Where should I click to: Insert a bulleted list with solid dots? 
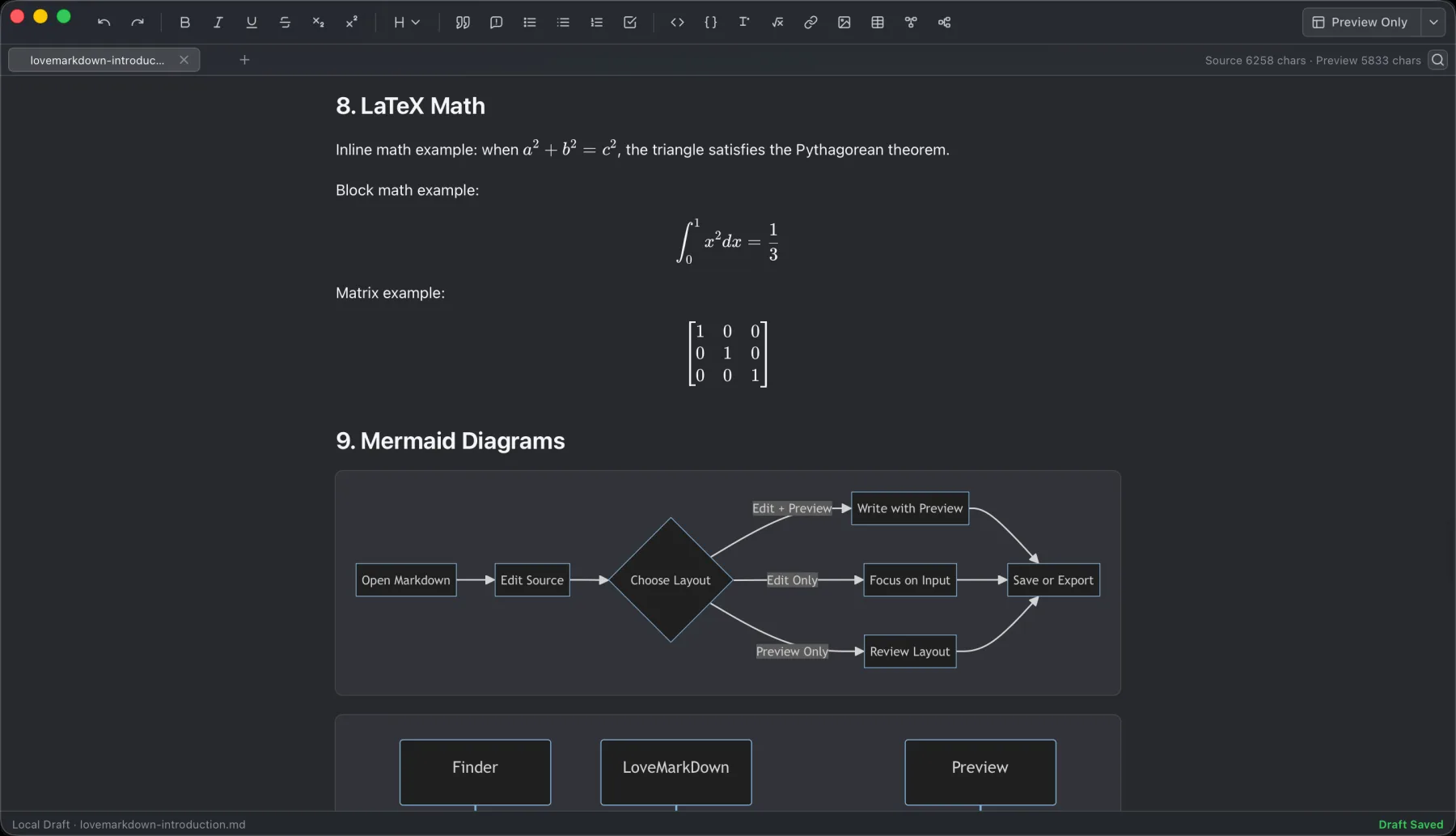(530, 23)
